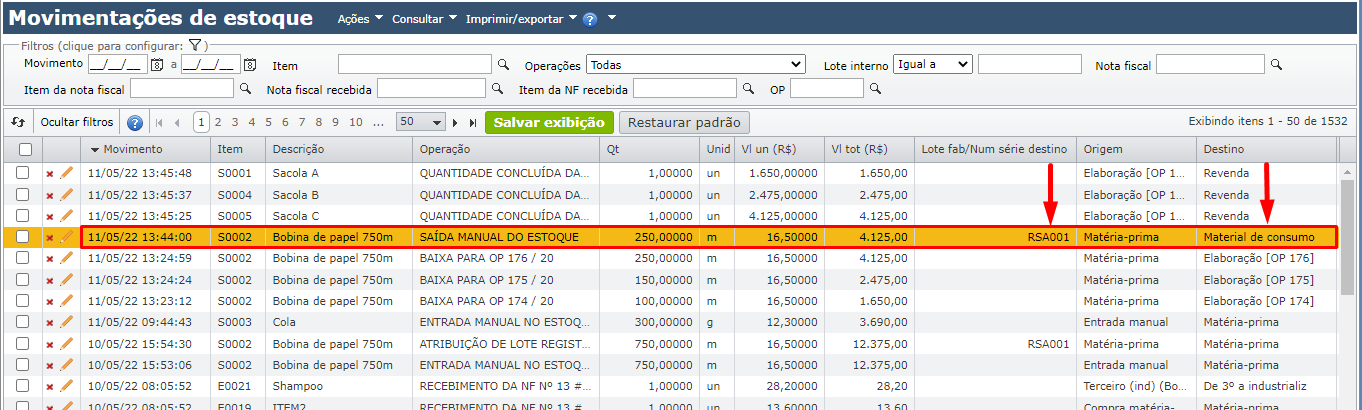Click the Destino column header
This screenshot has width=1362, height=410.
1267,149
